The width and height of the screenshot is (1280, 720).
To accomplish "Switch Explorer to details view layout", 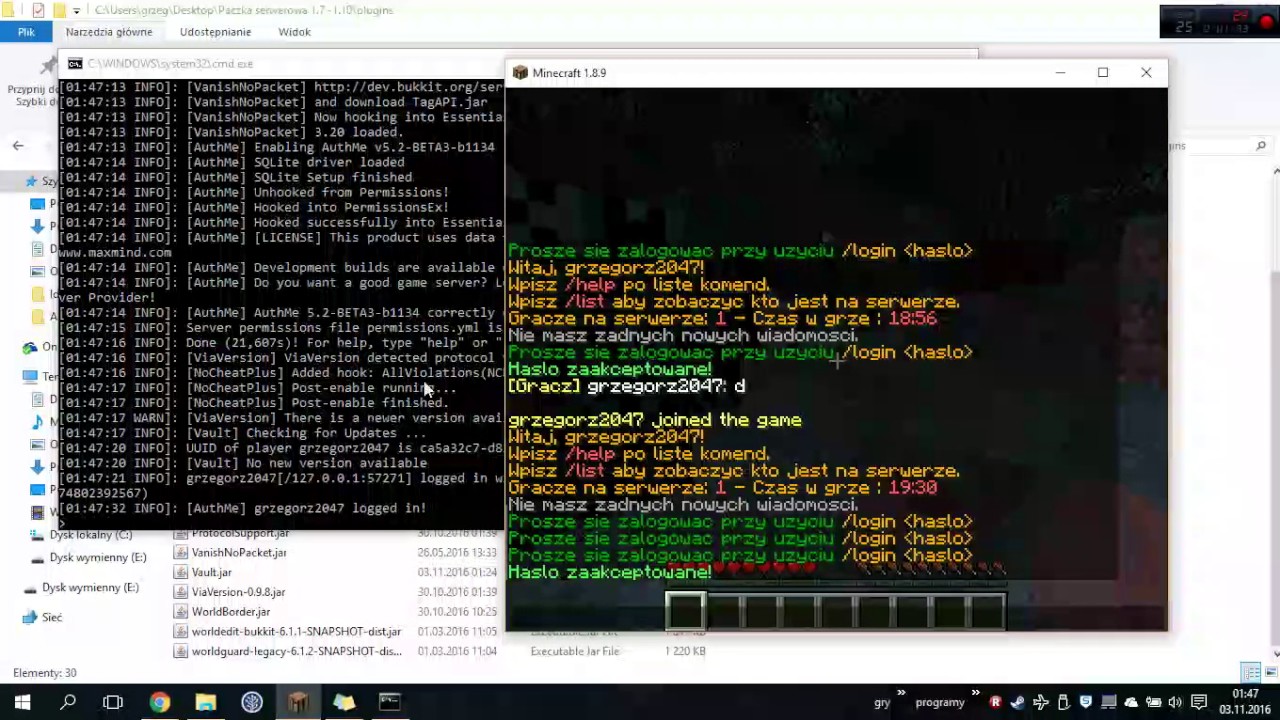I will 1251,673.
